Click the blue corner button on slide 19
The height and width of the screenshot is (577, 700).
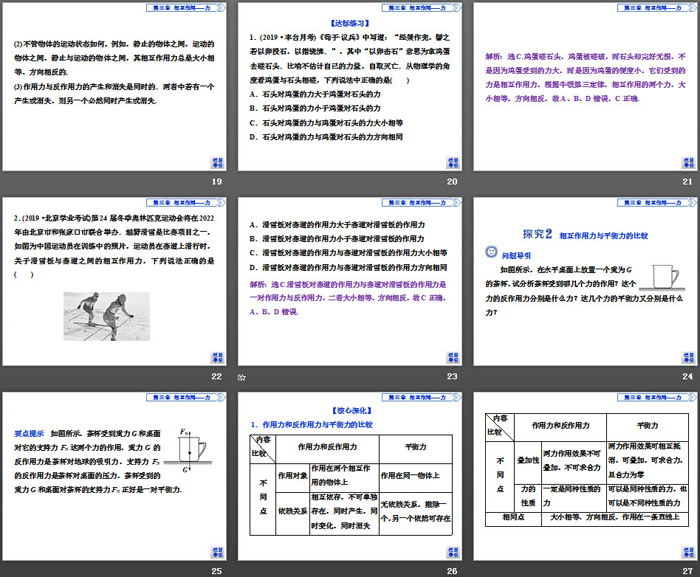click(x=217, y=162)
